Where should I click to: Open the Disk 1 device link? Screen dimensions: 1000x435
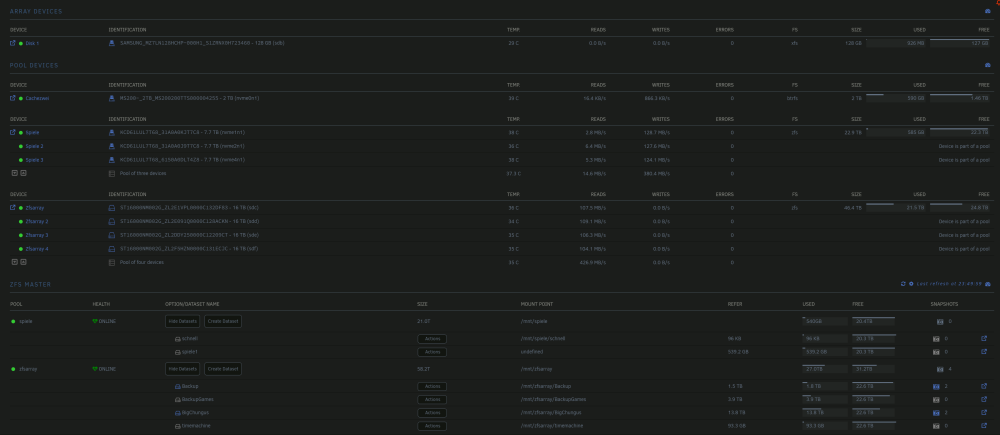click(32, 43)
